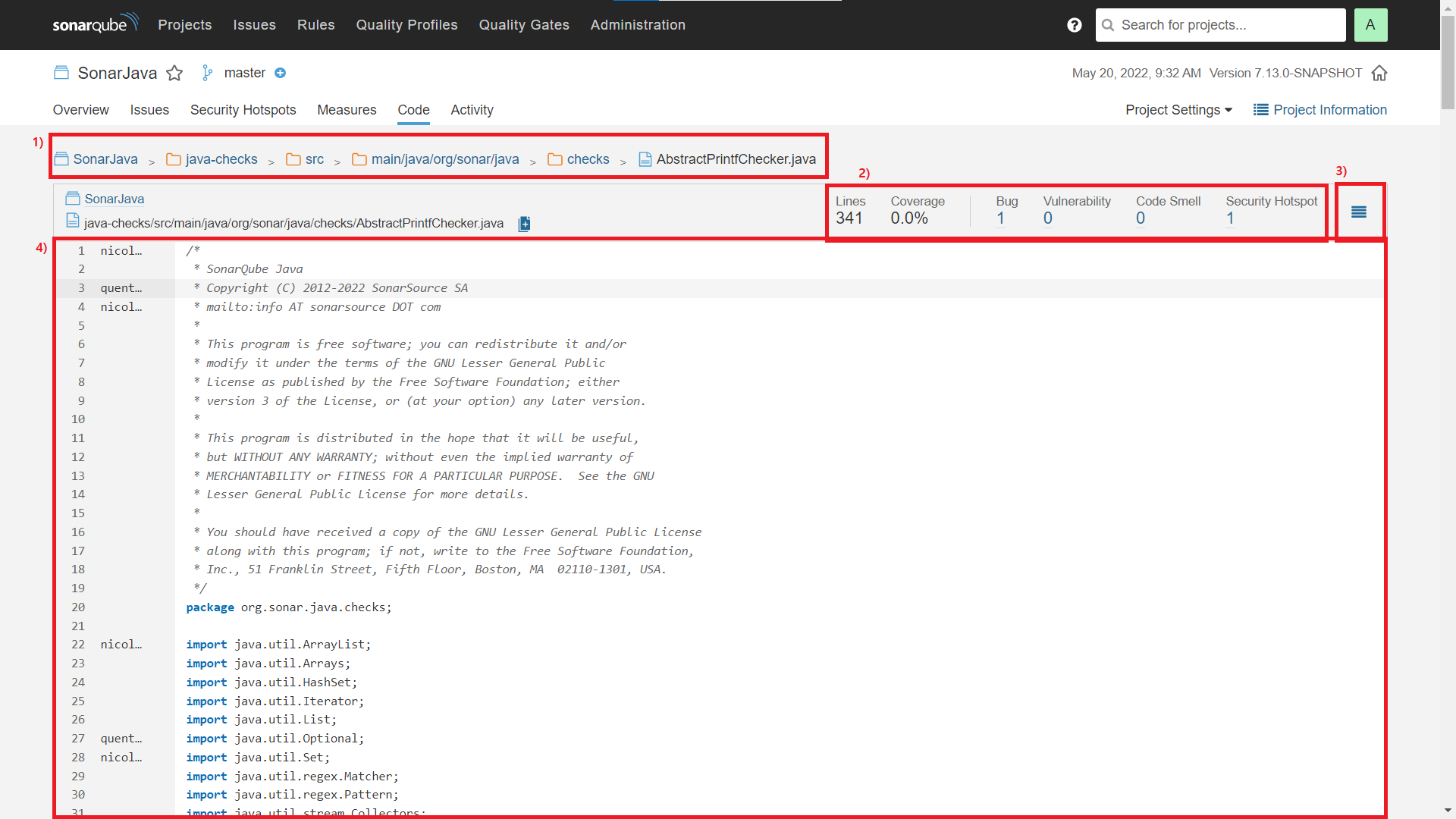Click the Search for projects field

pos(1220,25)
